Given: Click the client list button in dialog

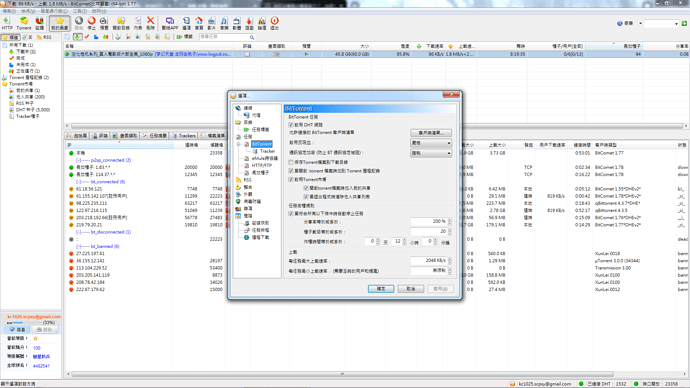Looking at the screenshot, I should [x=431, y=133].
